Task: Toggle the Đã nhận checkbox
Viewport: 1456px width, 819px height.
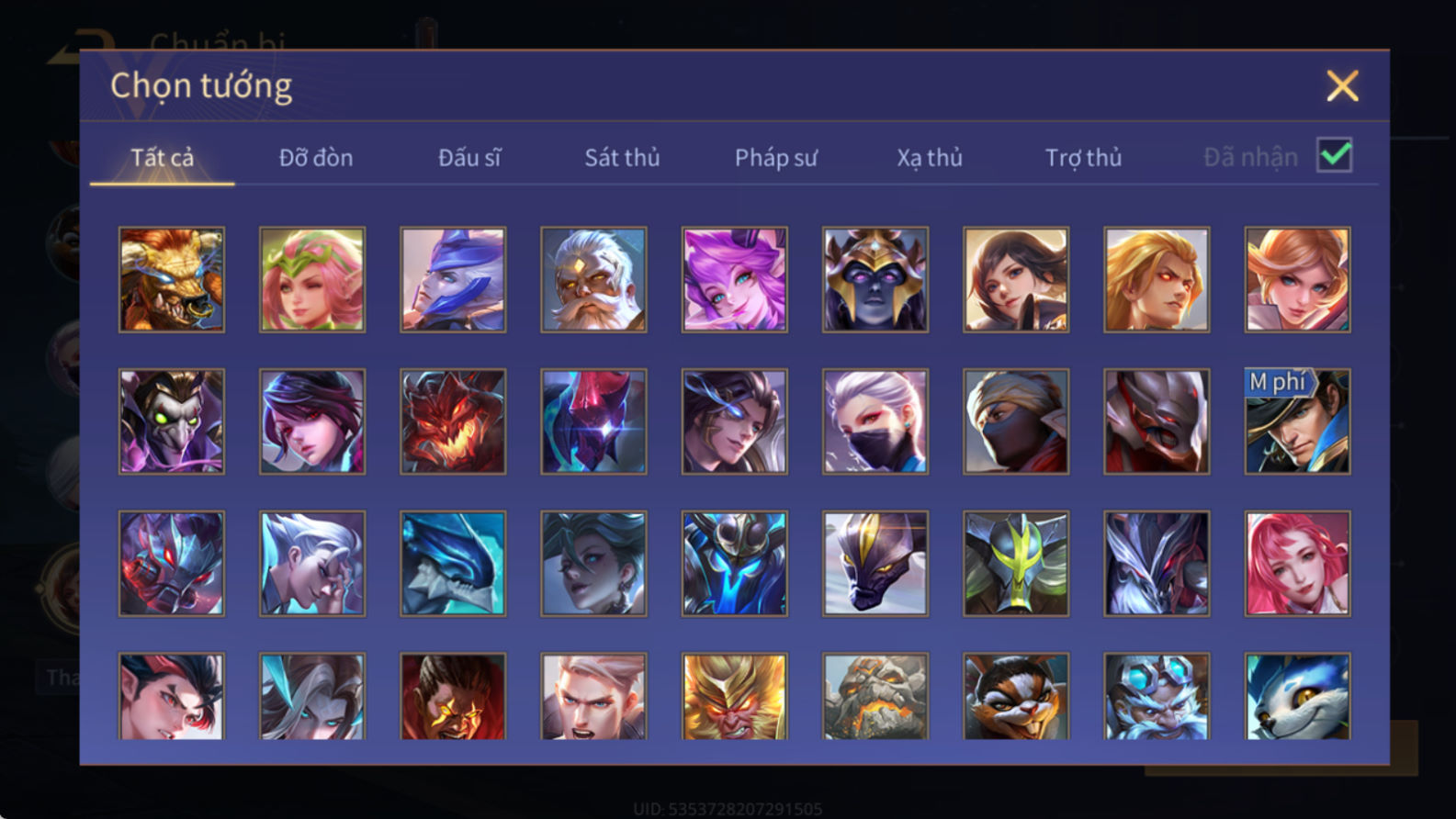Action: 1334,155
